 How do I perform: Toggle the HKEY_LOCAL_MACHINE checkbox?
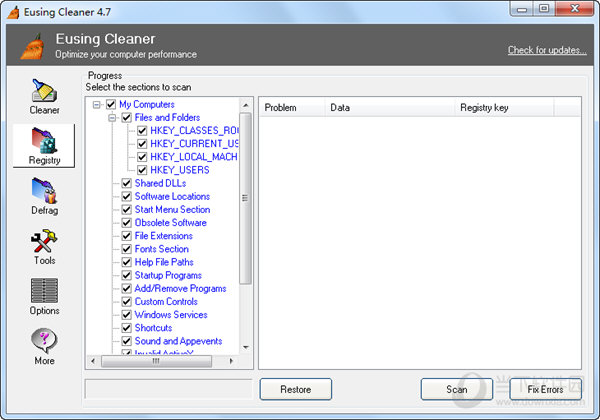tap(142, 157)
